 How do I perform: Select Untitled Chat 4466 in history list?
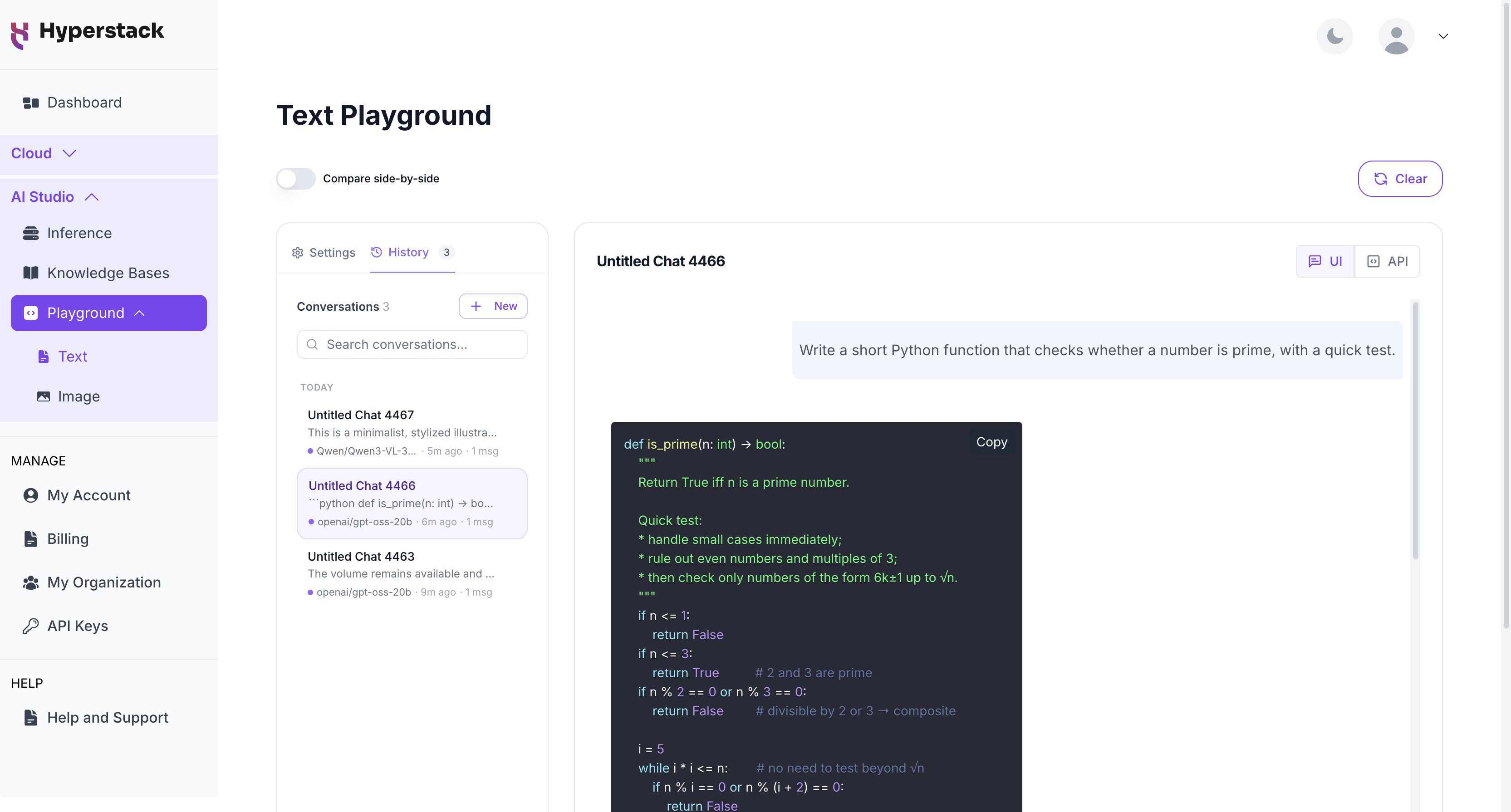point(412,503)
